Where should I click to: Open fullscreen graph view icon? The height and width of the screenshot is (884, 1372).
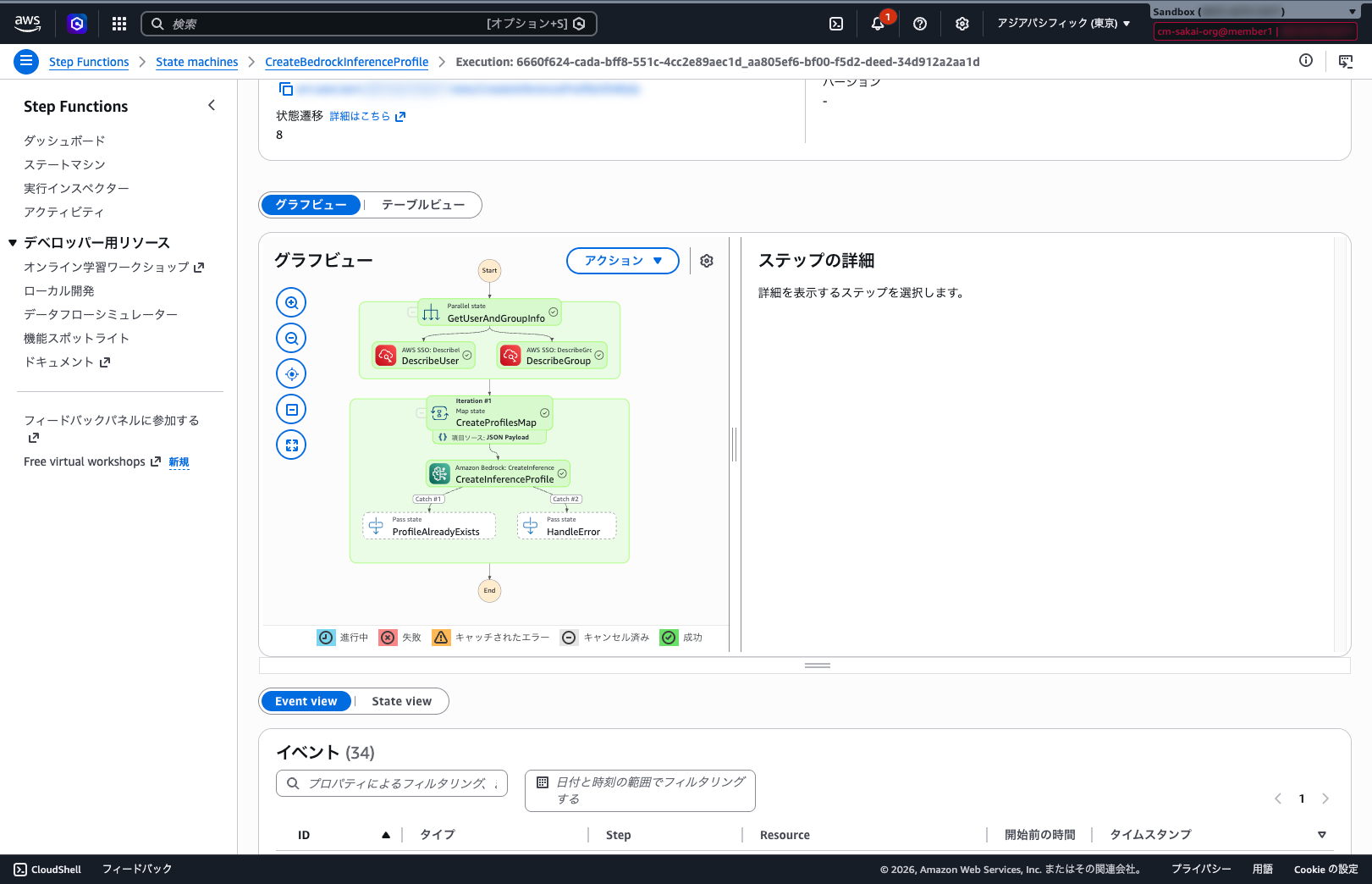(291, 445)
